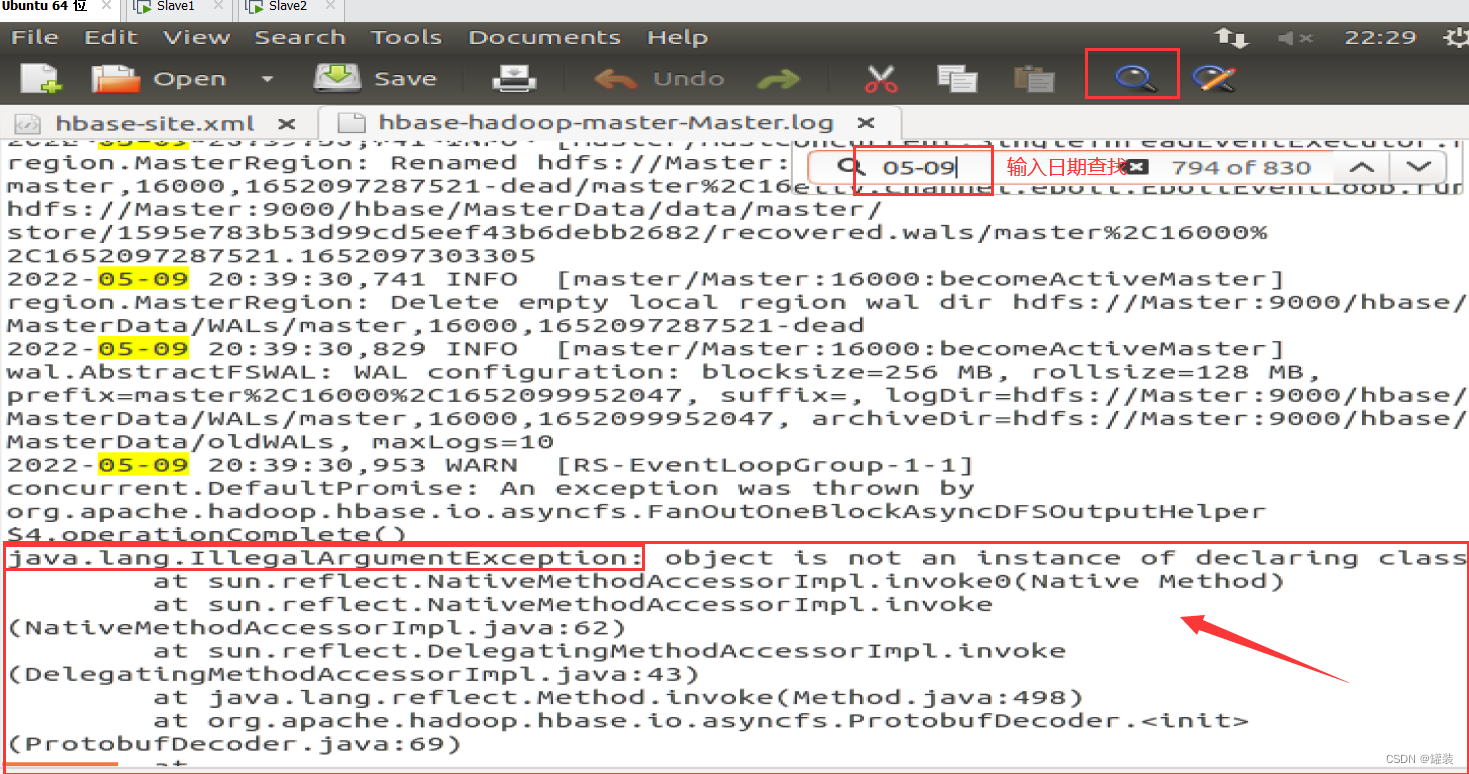Expand the recent files dropdown beside Open
This screenshot has width=1469, height=774.
pyautogui.click(x=267, y=79)
